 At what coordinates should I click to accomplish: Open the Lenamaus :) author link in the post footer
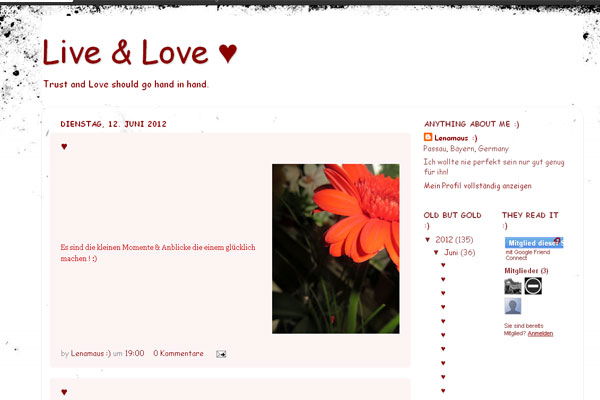[x=91, y=353]
